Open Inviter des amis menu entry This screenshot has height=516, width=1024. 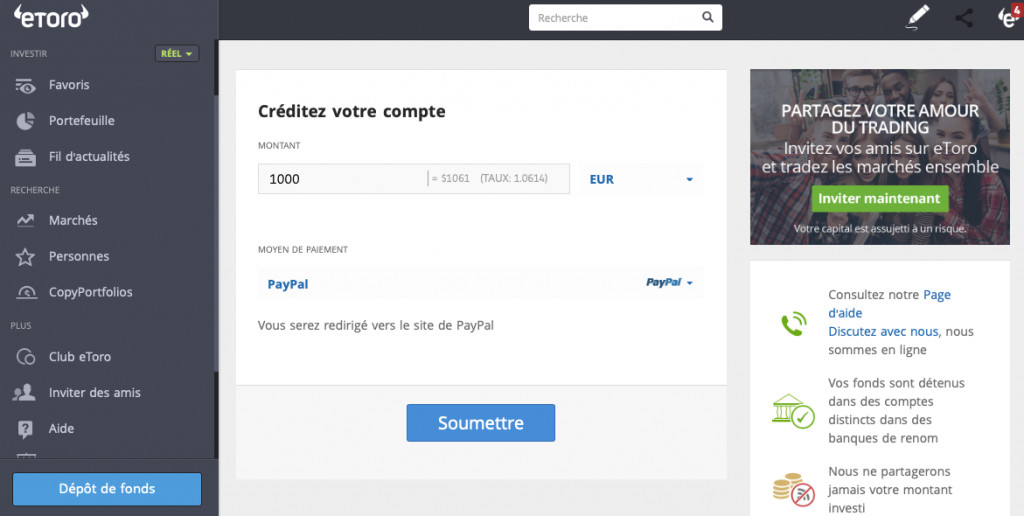(x=95, y=393)
